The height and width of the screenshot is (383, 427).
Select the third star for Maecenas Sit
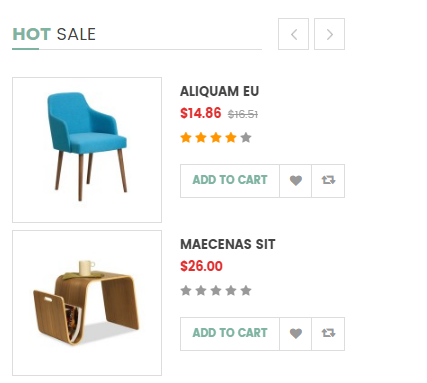[216, 290]
